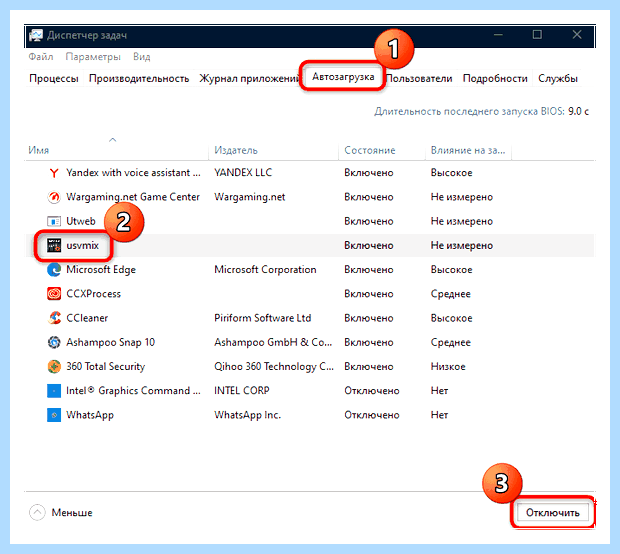This screenshot has width=620, height=554.
Task: Click the CCleaner icon
Action: point(54,318)
